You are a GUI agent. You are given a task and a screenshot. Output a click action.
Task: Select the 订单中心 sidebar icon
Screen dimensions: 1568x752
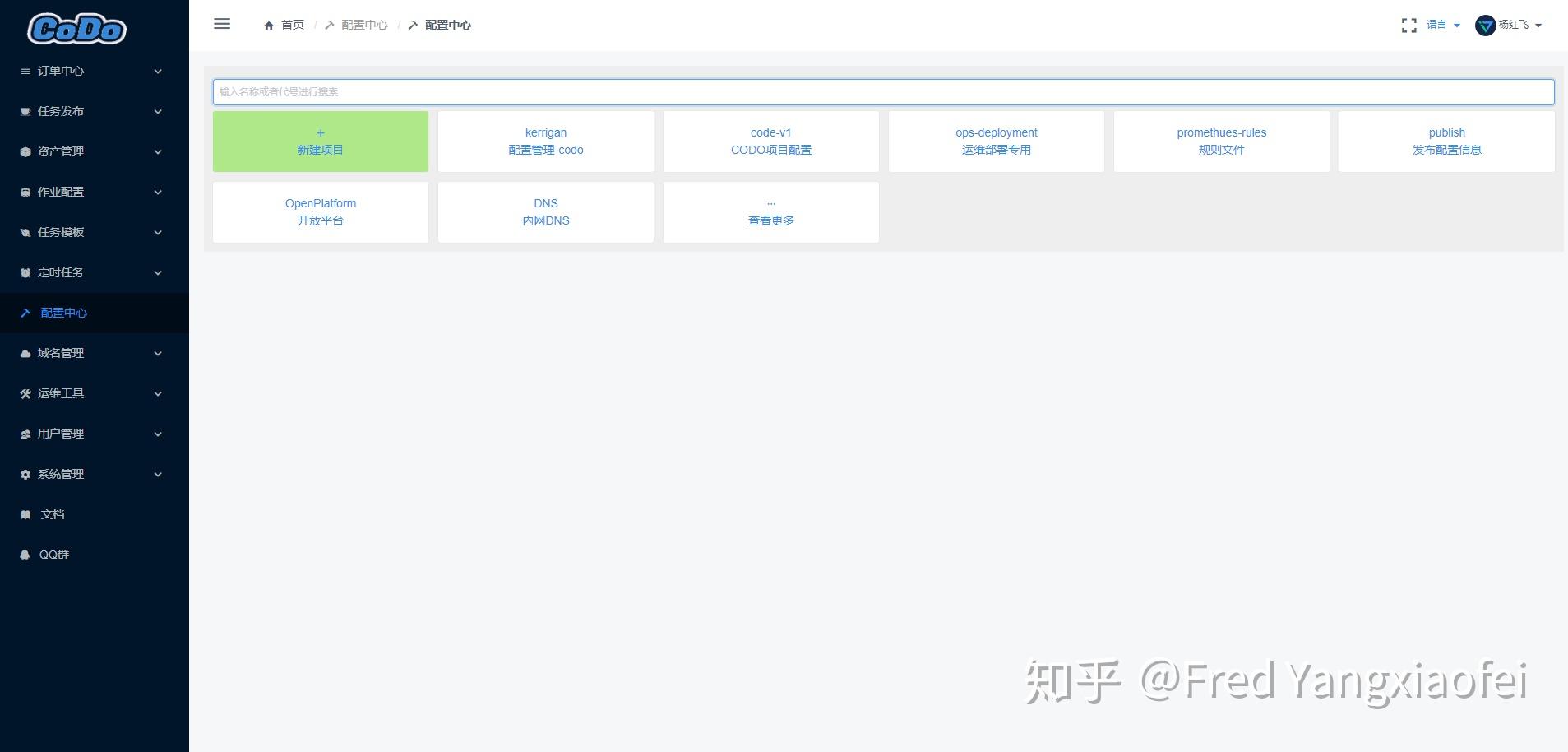pos(24,71)
